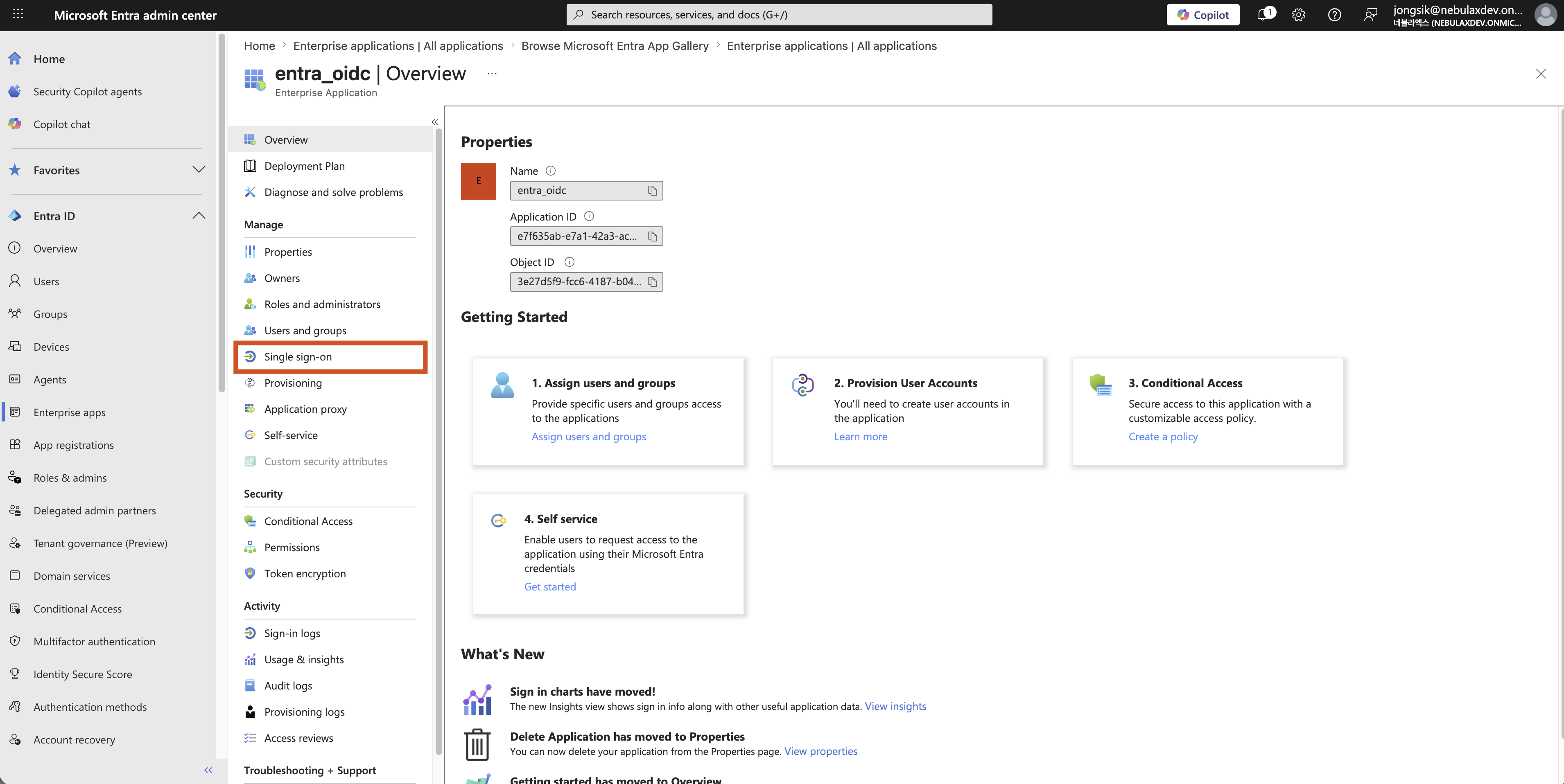Screen dimensions: 1564x784
Task: Focus the search resources box
Action: [x=779, y=15]
